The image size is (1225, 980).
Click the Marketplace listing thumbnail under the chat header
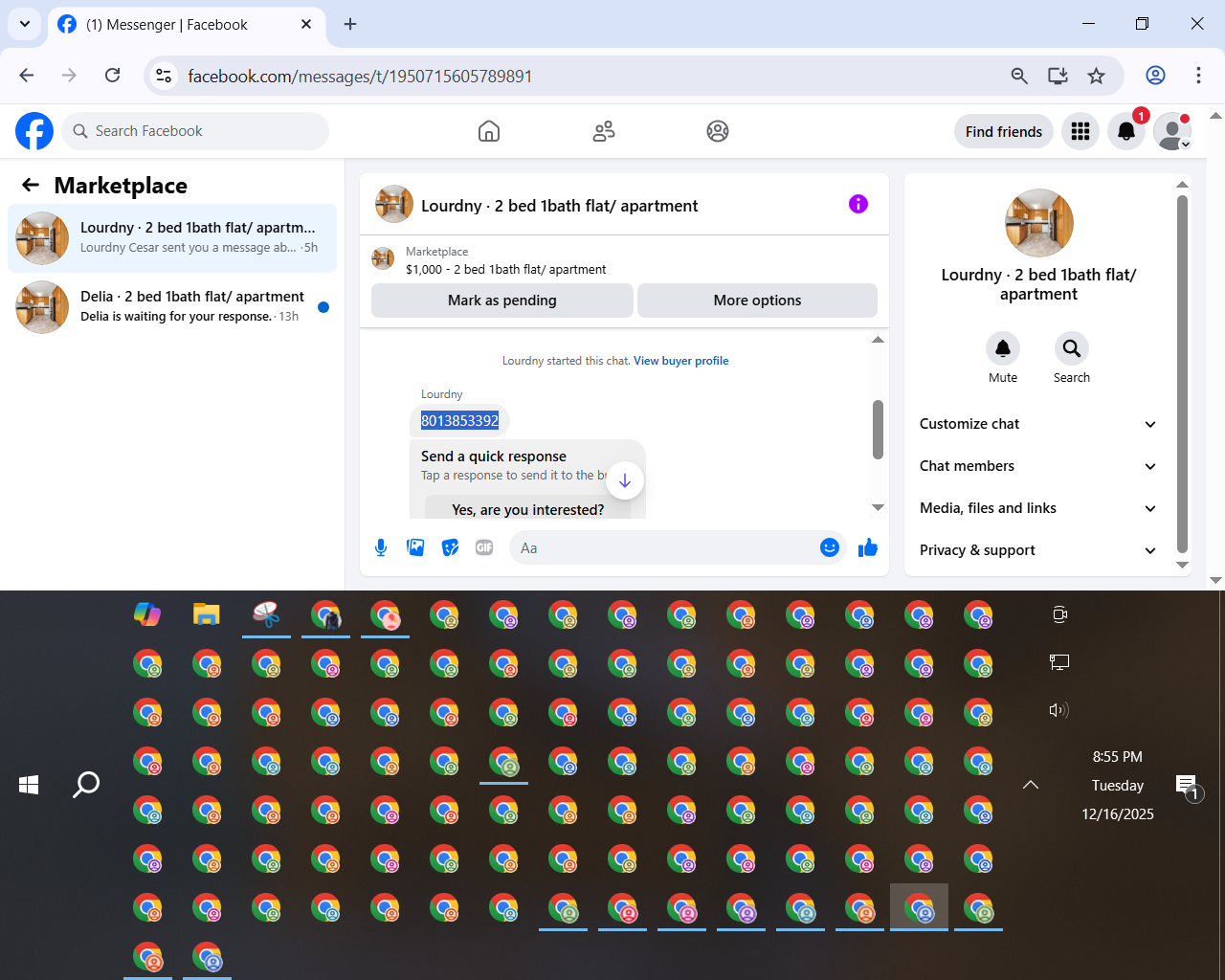click(x=383, y=258)
